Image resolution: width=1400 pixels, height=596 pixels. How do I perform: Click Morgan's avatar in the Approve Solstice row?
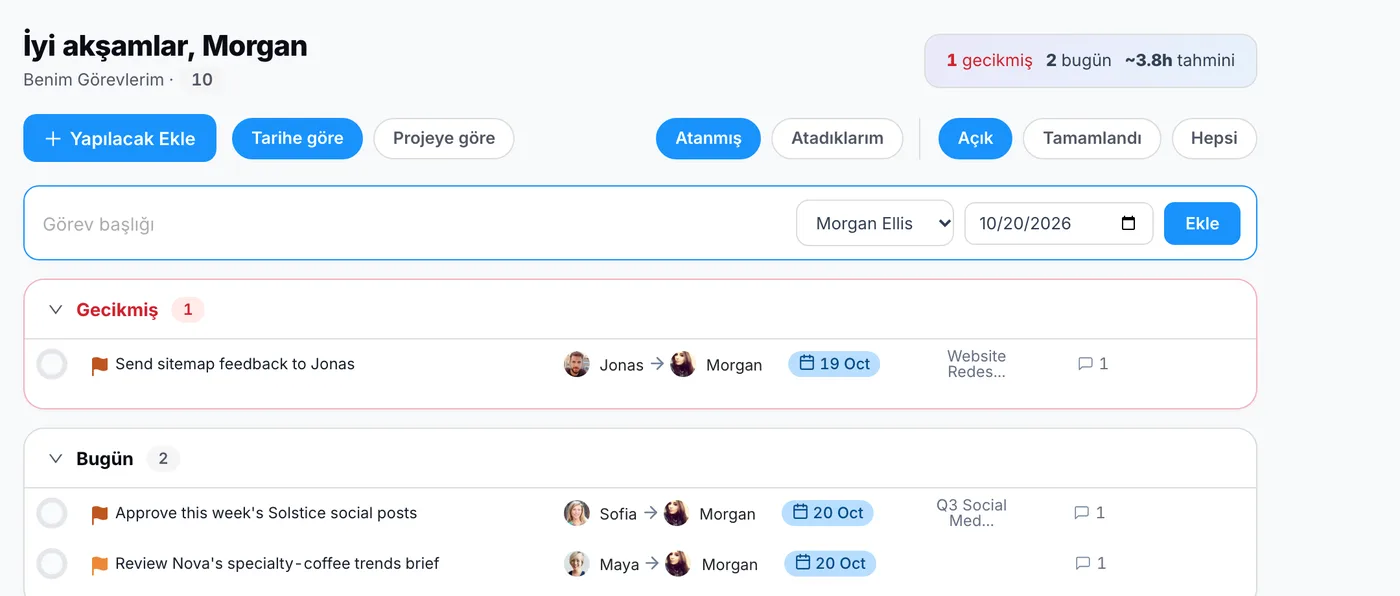coord(677,513)
